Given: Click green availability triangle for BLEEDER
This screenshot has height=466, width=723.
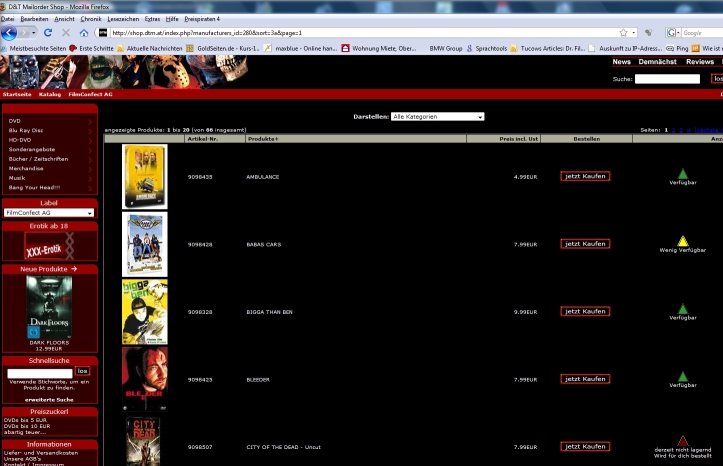Looking at the screenshot, I should [x=682, y=377].
